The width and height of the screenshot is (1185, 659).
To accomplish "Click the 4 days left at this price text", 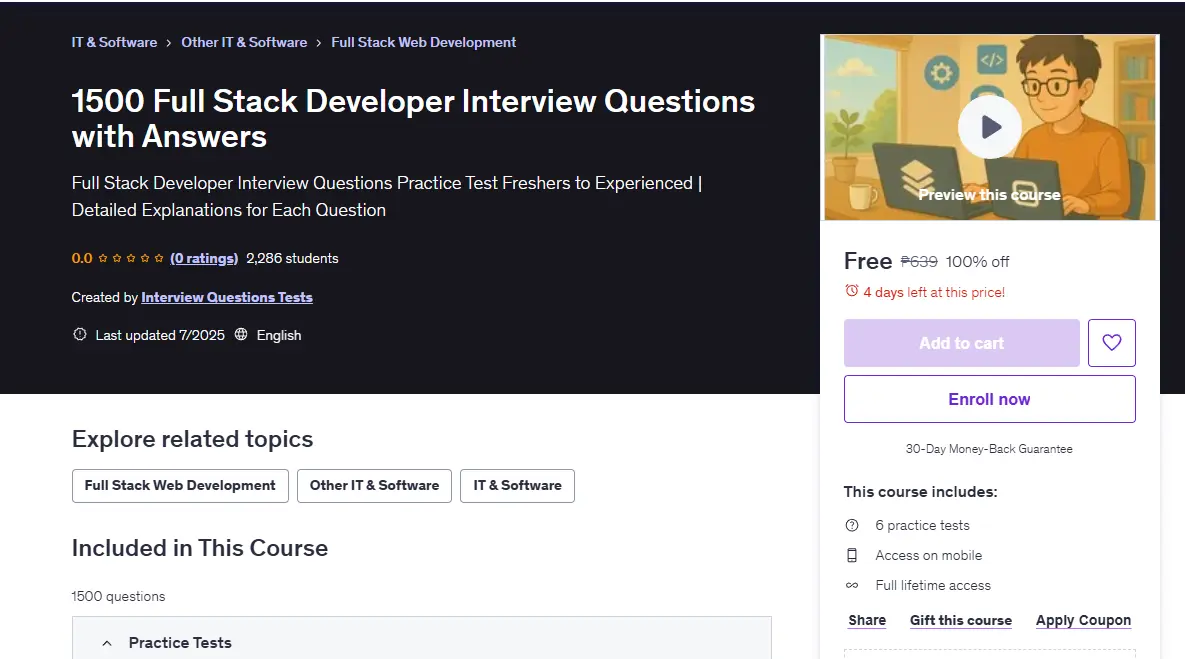I will pyautogui.click(x=934, y=292).
